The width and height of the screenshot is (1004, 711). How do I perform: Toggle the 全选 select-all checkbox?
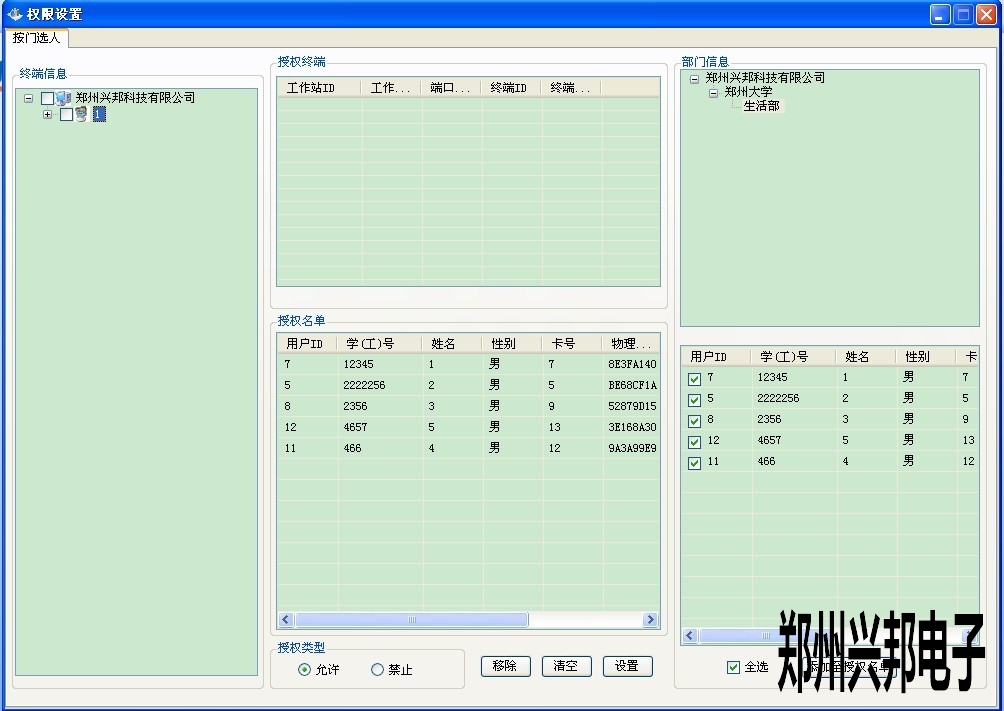pos(733,667)
